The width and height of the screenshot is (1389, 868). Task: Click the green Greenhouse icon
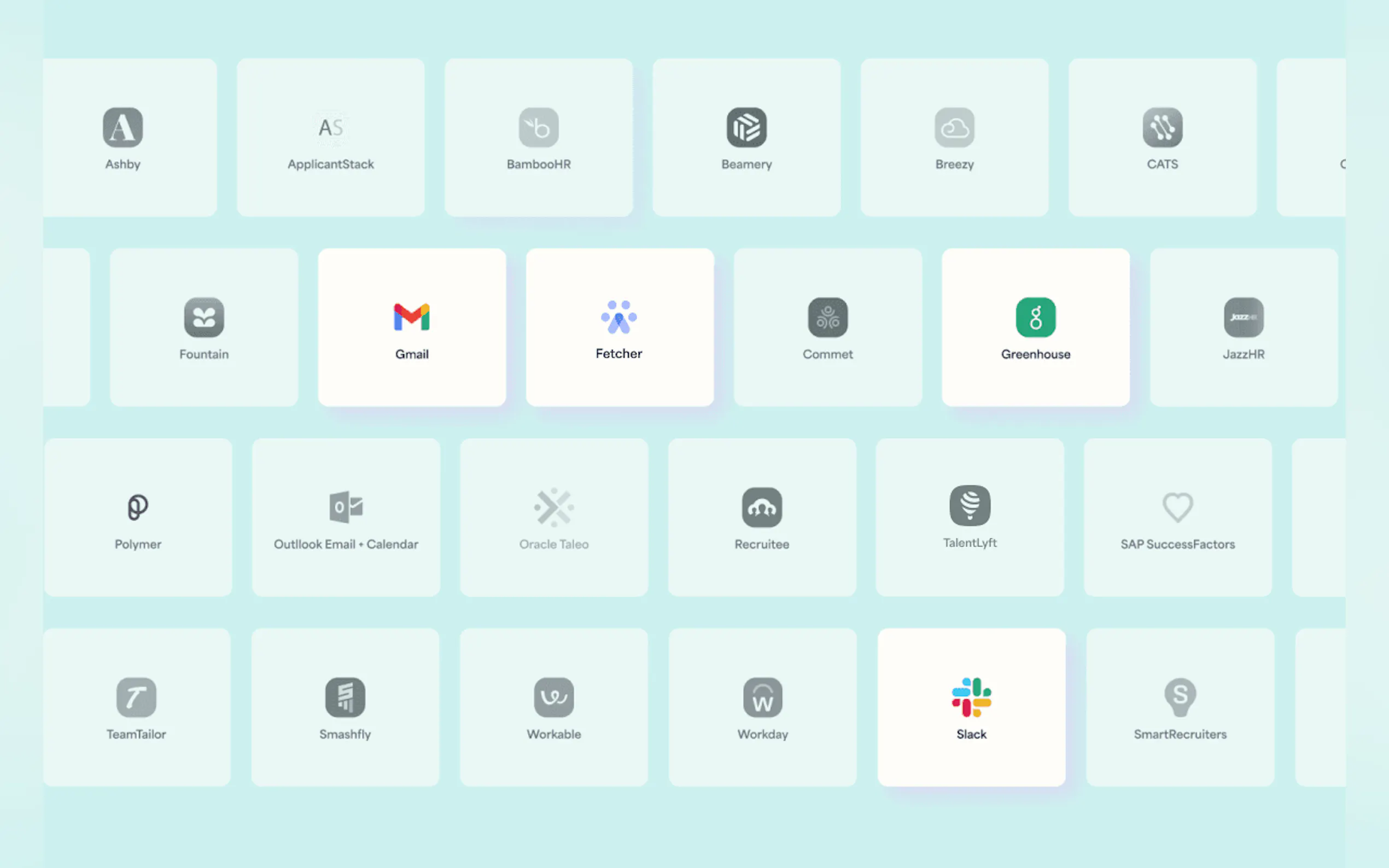(1035, 318)
